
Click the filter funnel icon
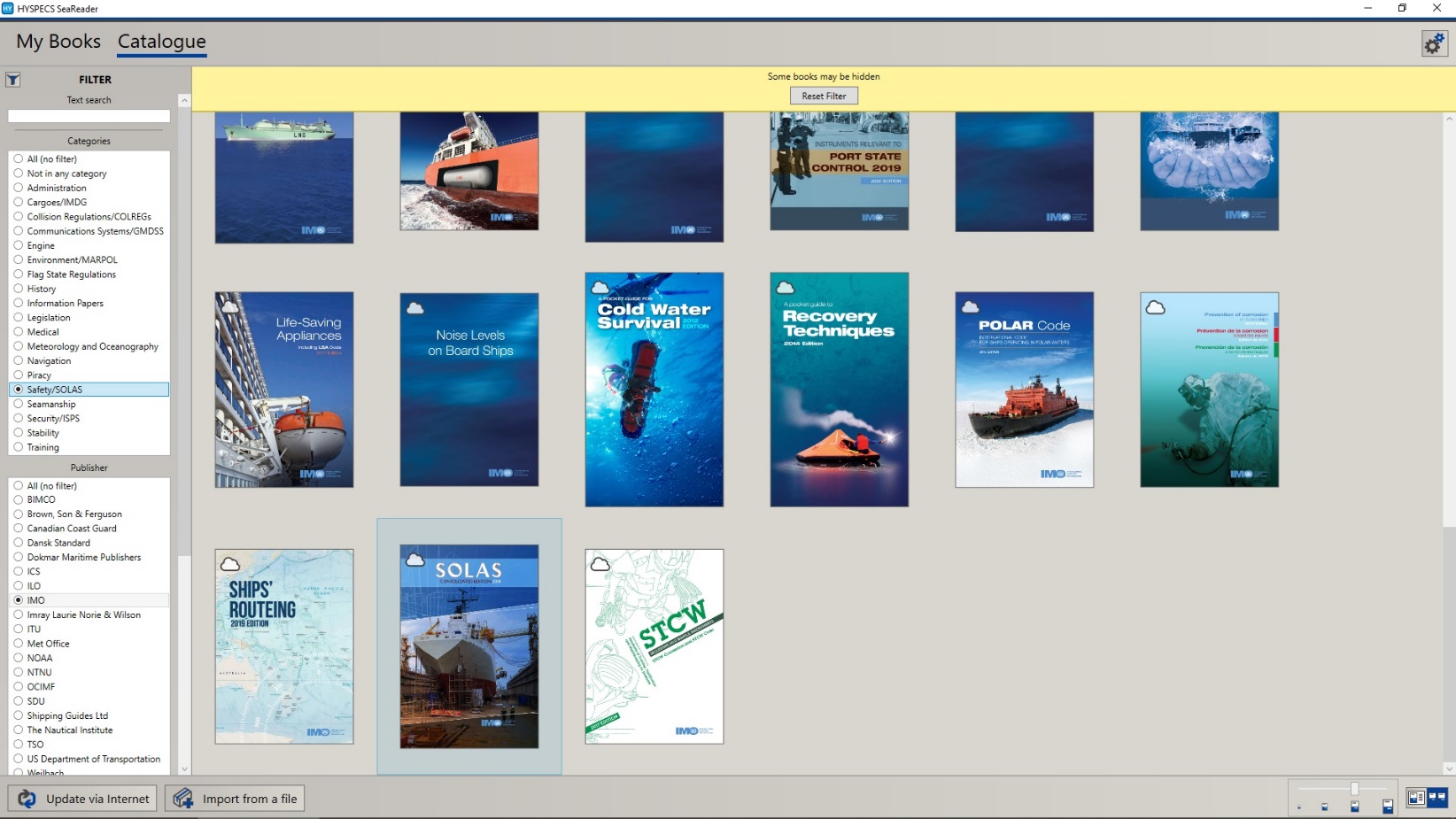(x=13, y=80)
